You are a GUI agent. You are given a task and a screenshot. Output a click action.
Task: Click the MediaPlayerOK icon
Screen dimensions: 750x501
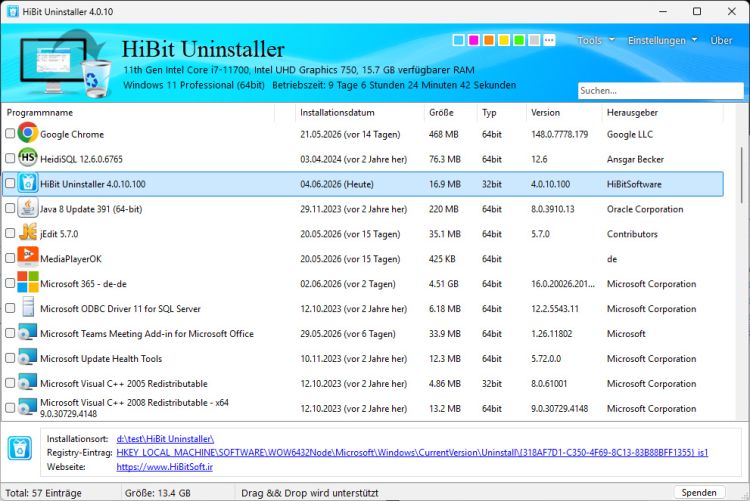click(28, 258)
